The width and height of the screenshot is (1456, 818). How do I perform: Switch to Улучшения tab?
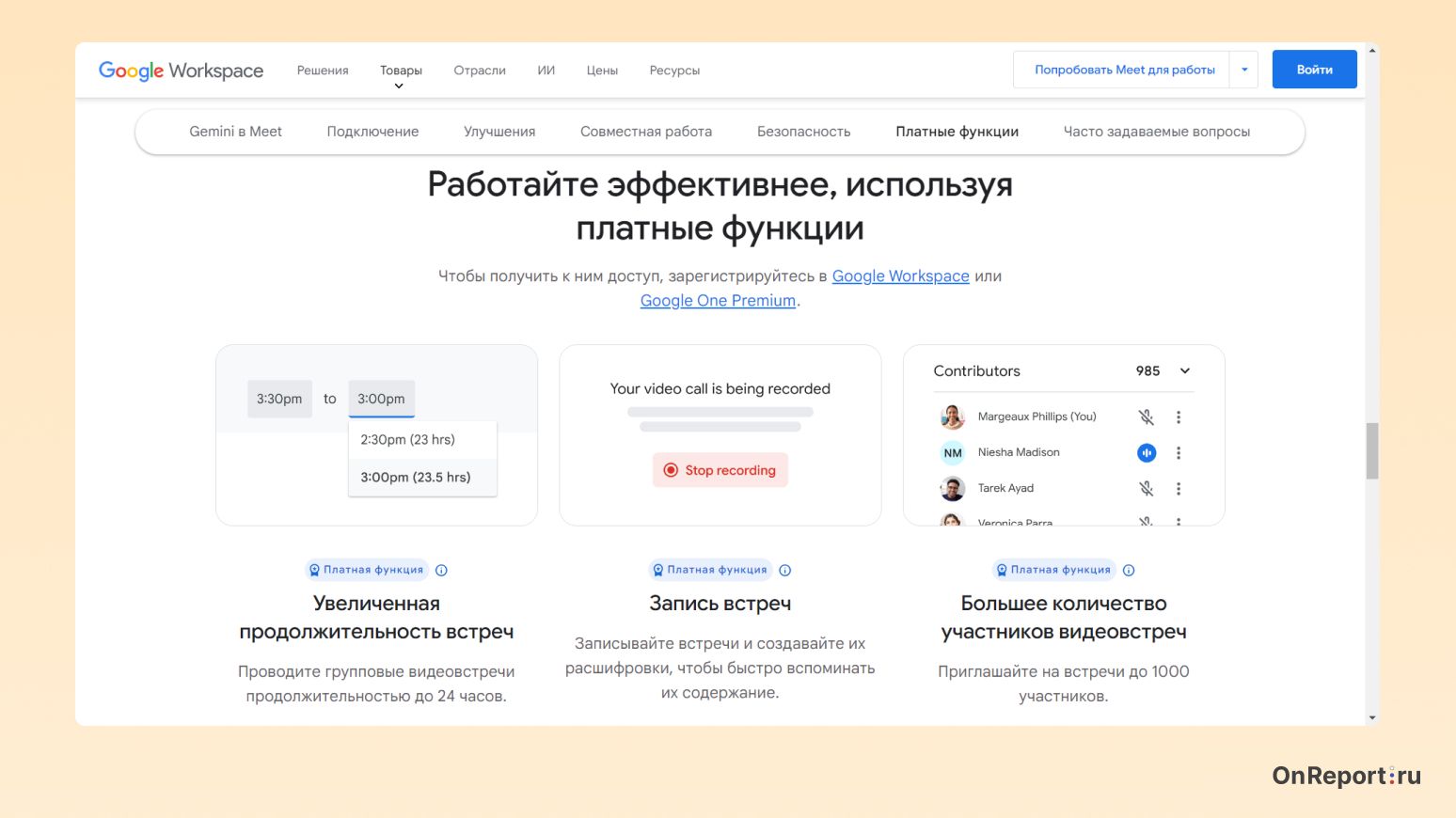[x=499, y=132]
